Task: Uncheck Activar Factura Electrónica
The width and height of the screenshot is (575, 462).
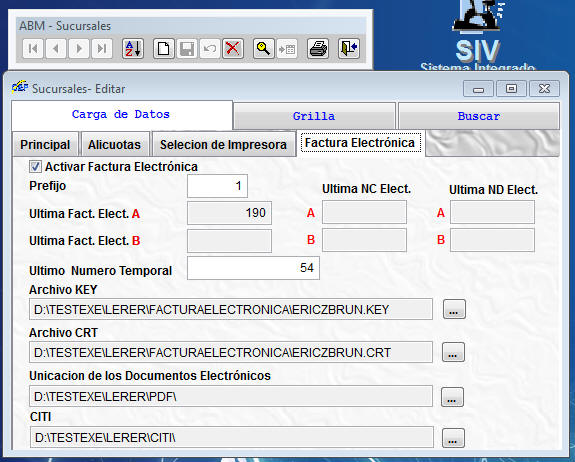Action: (36, 167)
